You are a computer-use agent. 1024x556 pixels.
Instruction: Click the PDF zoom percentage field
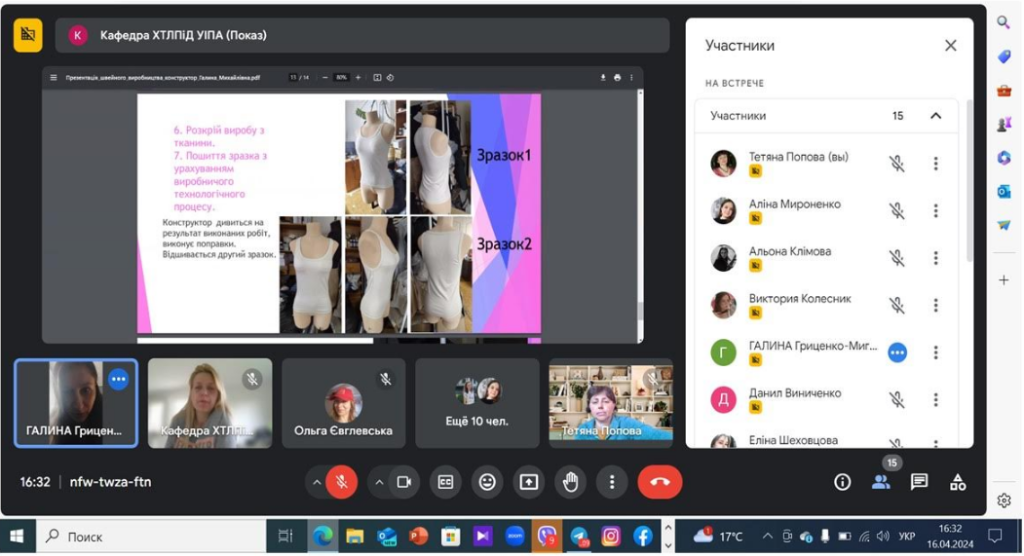pos(341,77)
